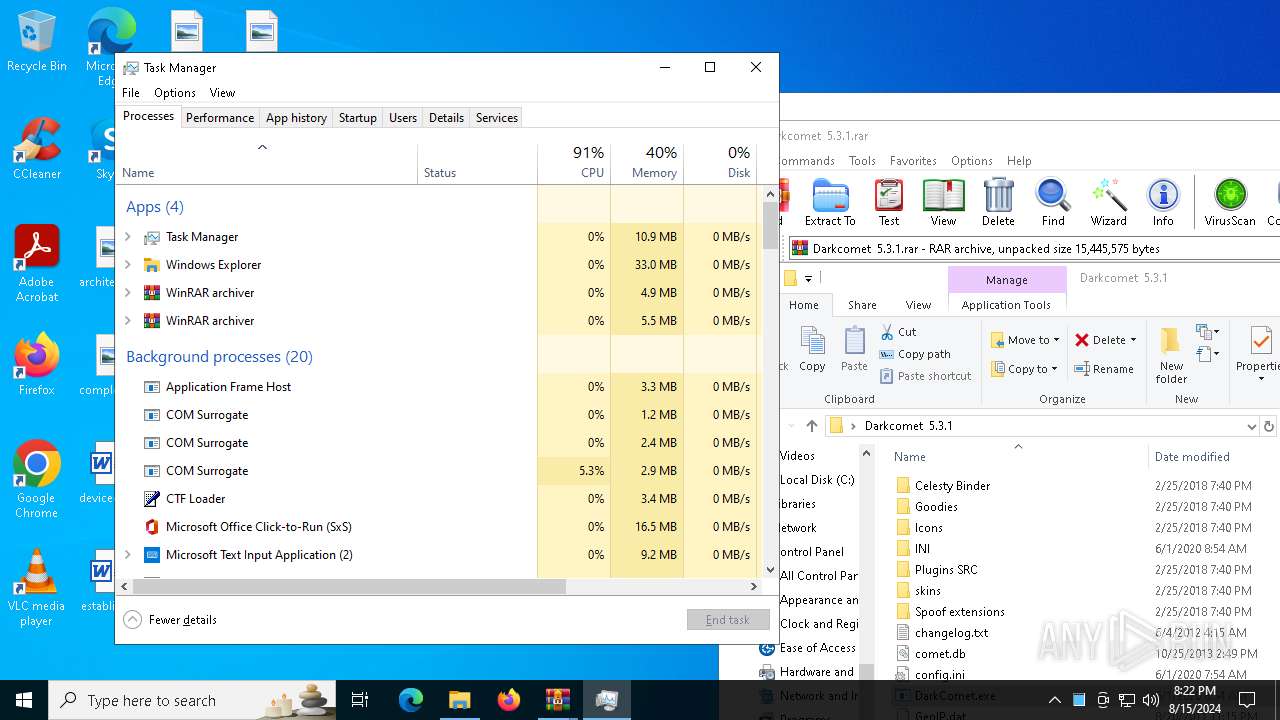Click the Task Manager taskbar icon

coord(606,700)
